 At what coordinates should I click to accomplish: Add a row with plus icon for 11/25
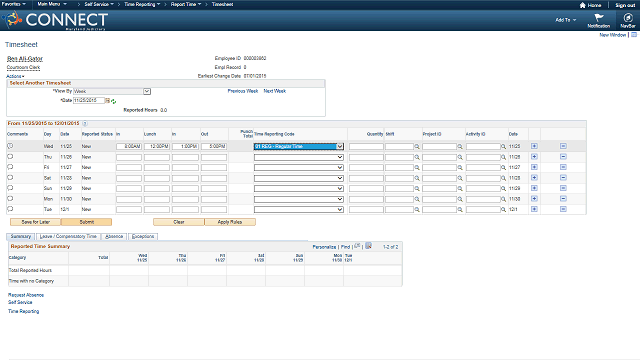[534, 146]
